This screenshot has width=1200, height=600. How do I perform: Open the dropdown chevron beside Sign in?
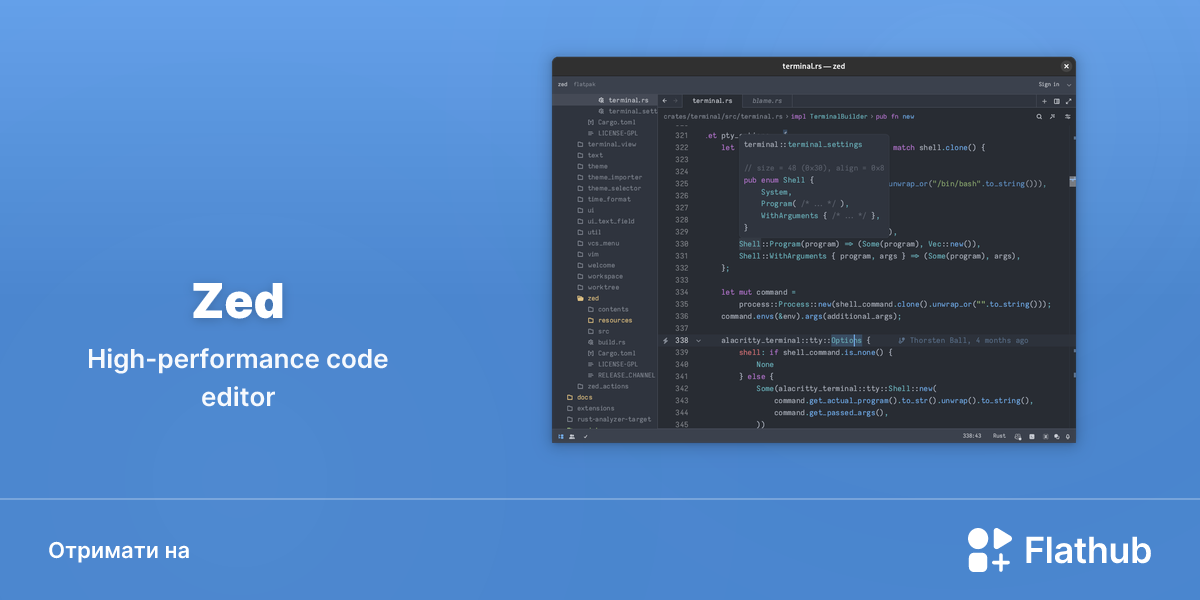(1068, 85)
